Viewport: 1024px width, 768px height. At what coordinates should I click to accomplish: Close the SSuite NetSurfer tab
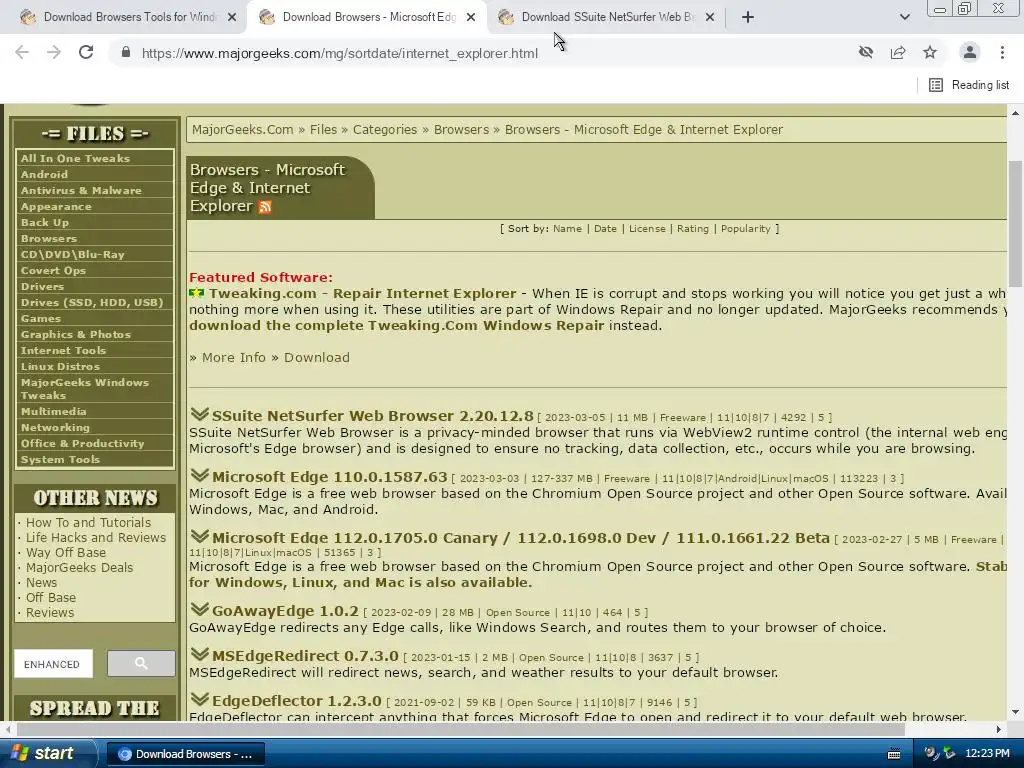(710, 17)
